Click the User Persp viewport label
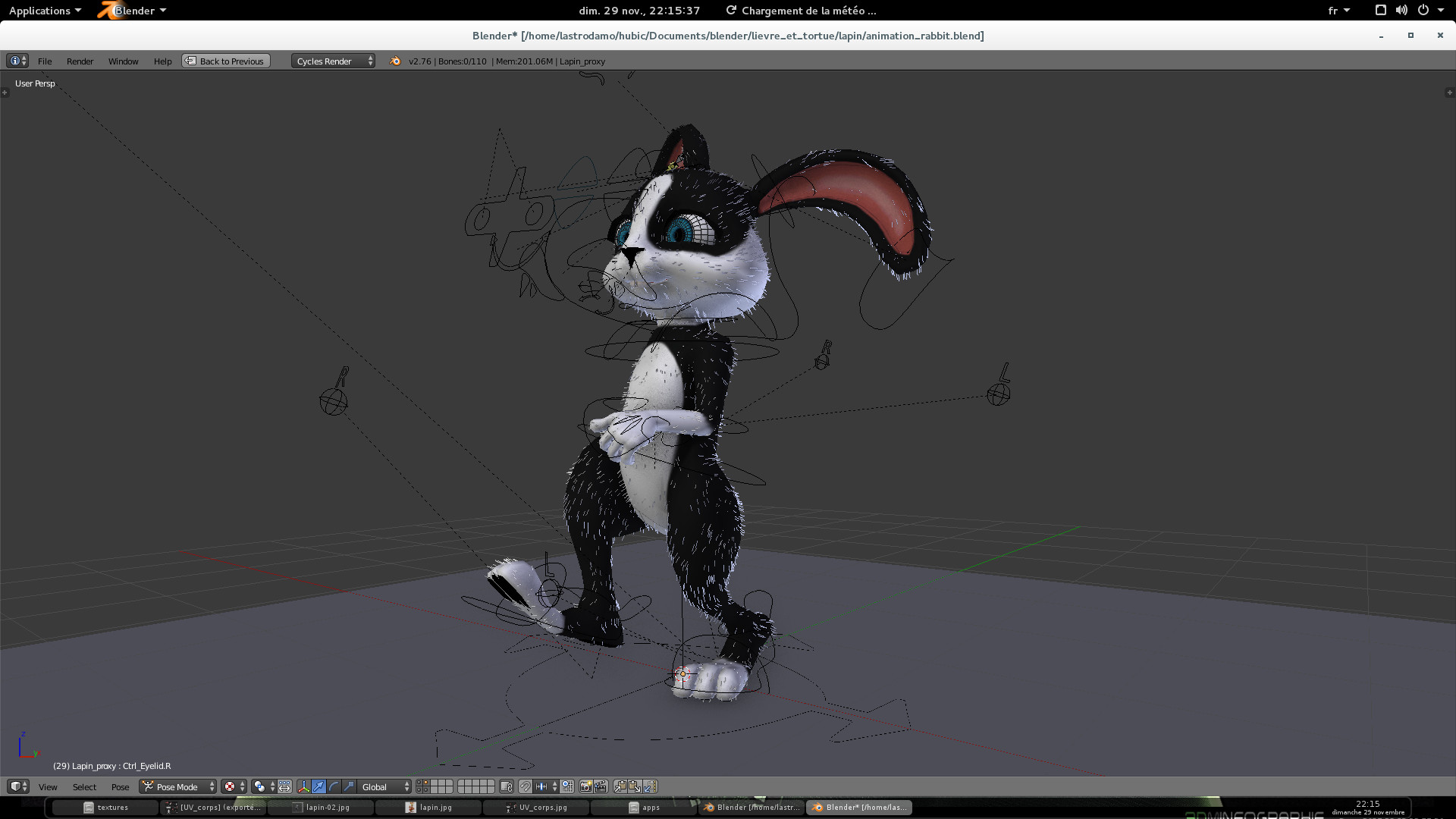Viewport: 1456px width, 819px height. pos(35,83)
